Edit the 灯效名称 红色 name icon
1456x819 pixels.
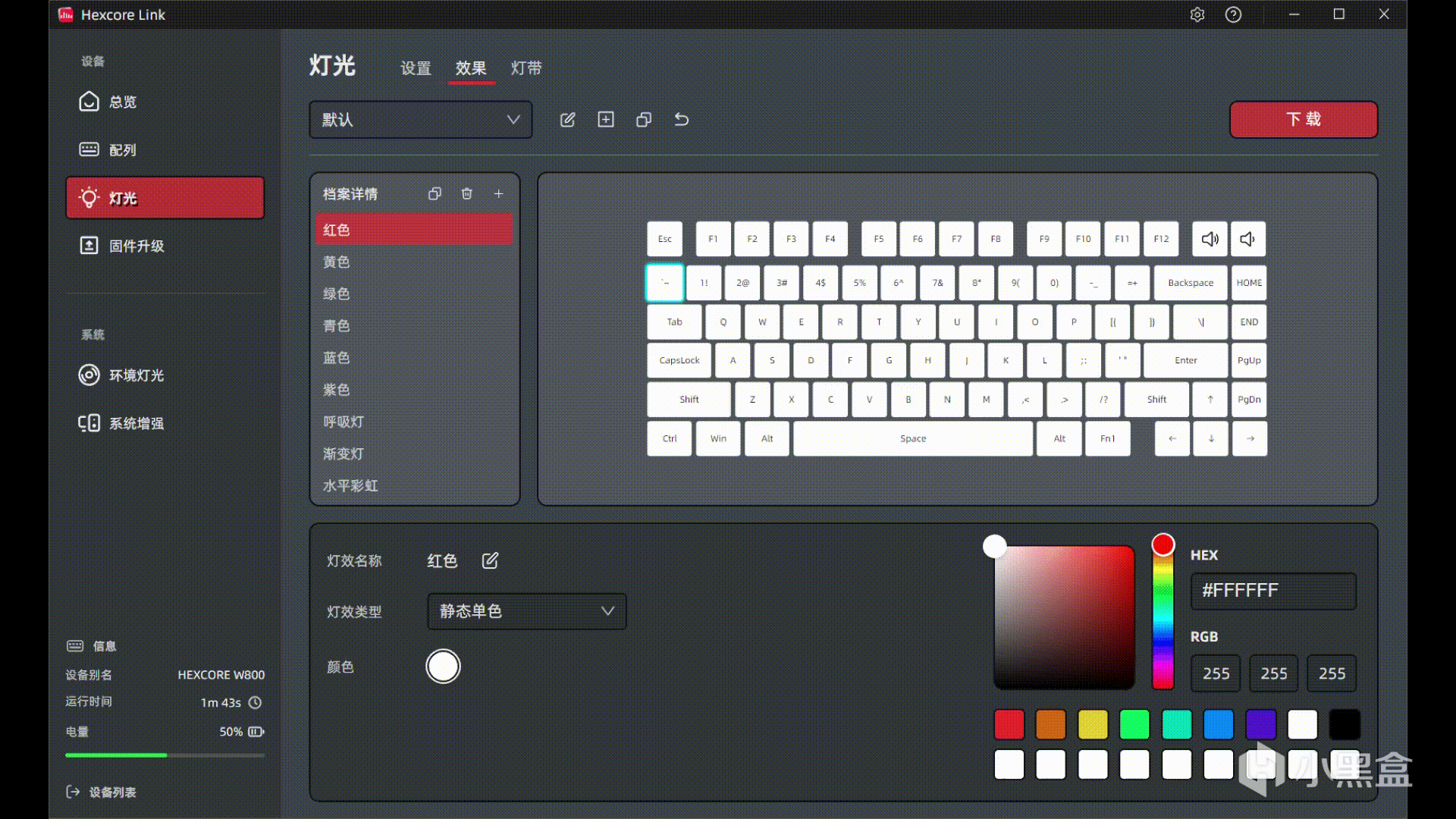pyautogui.click(x=490, y=560)
